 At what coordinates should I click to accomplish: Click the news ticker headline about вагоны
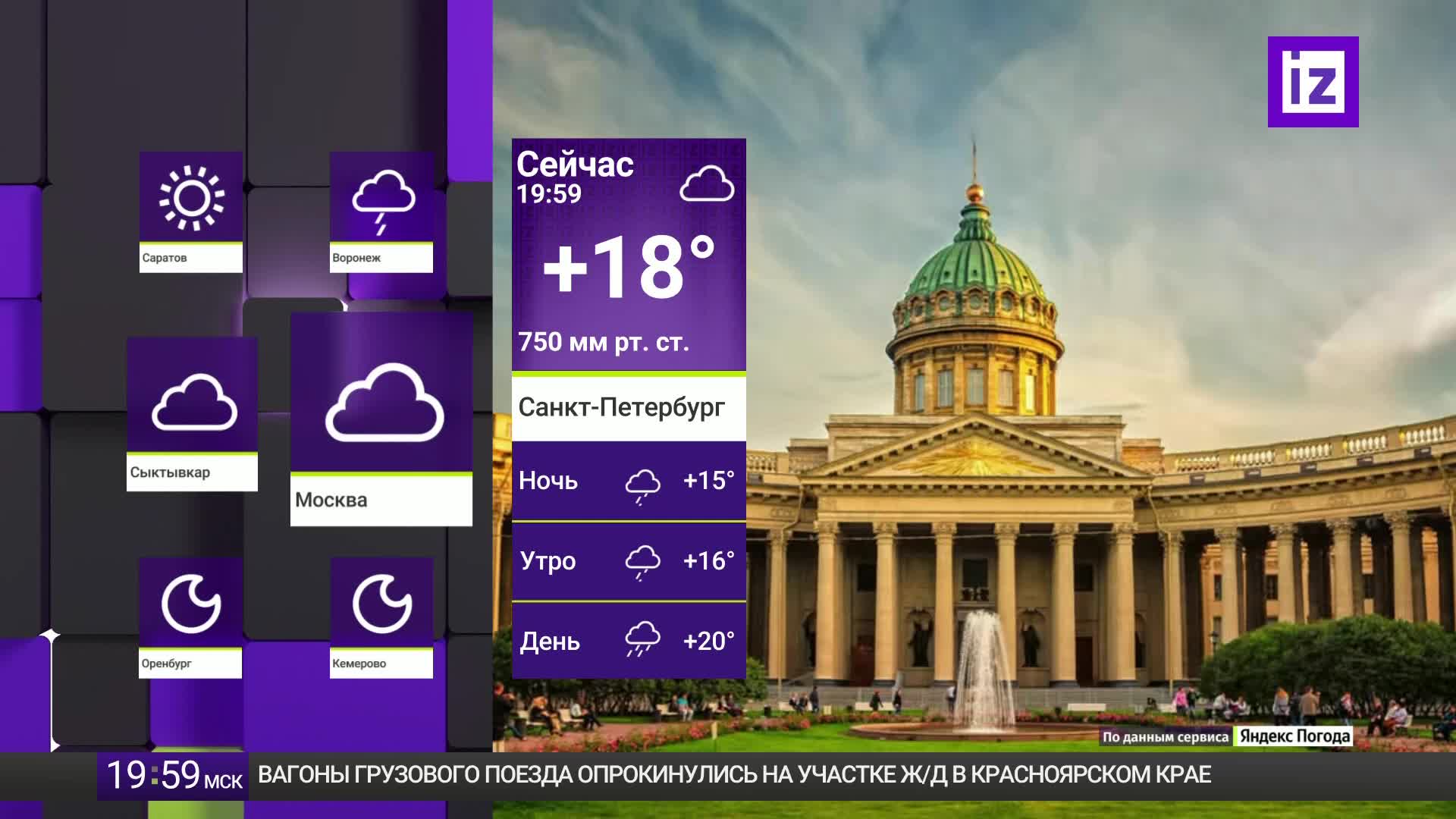tap(734, 775)
